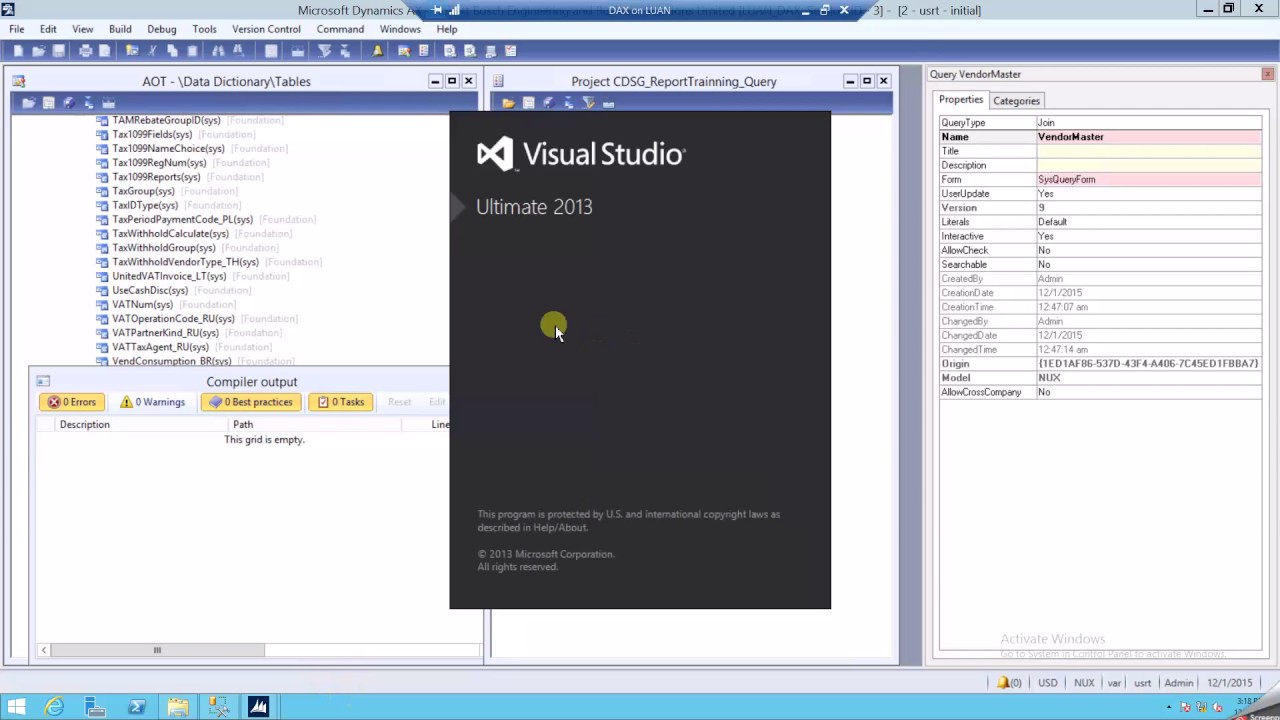Image resolution: width=1280 pixels, height=720 pixels.
Task: Click the notification bell in status bar
Action: coord(1003,683)
